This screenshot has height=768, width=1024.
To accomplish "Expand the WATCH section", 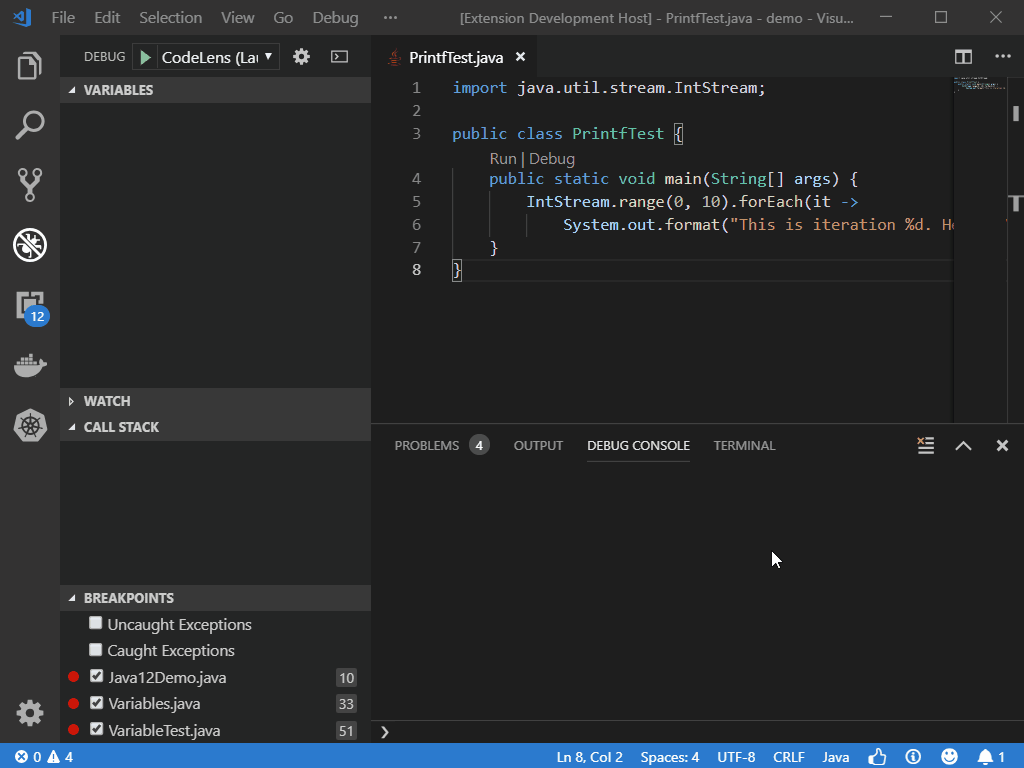I will [x=216, y=401].
